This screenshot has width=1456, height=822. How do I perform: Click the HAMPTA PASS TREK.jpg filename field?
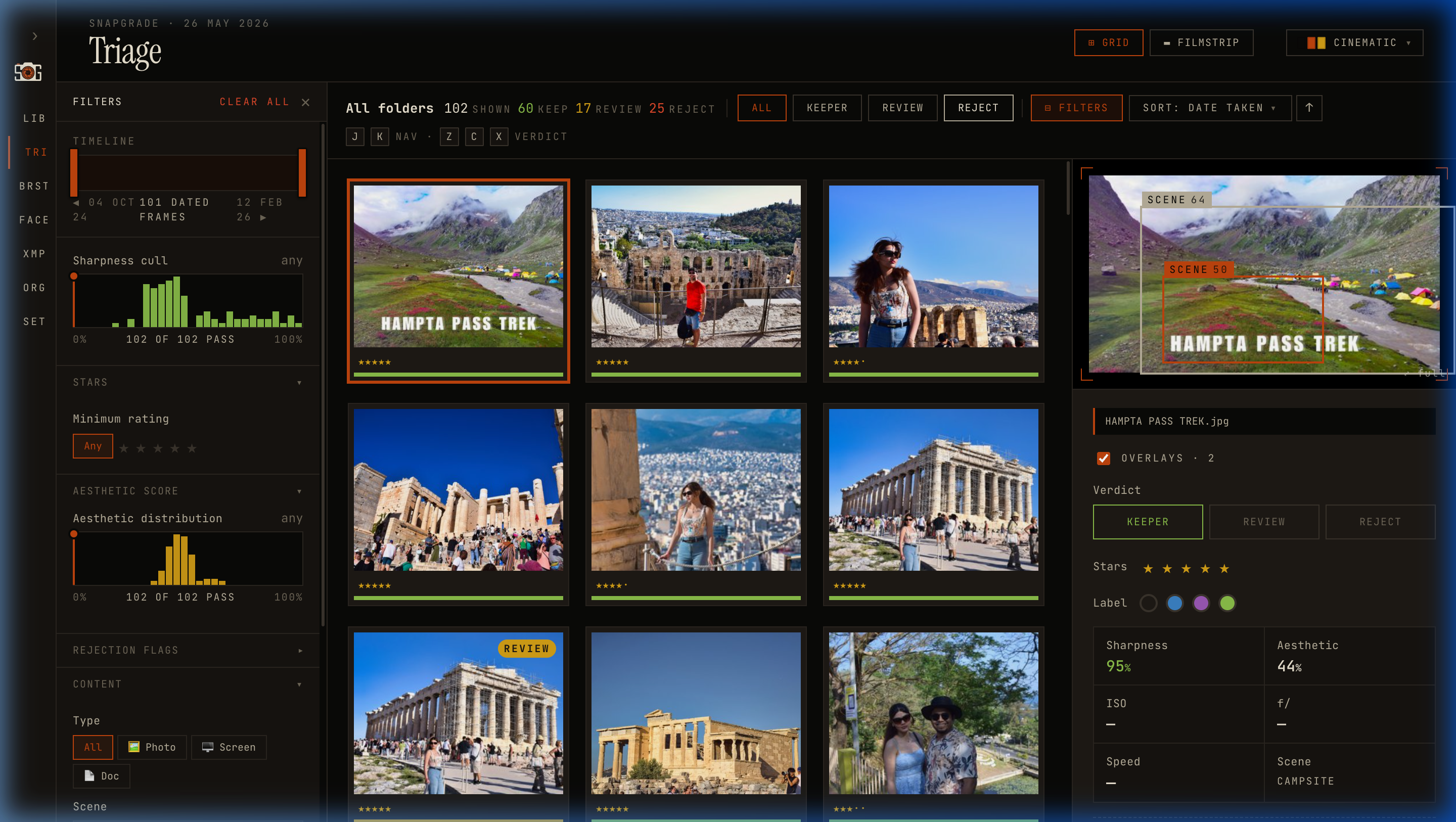click(1264, 421)
